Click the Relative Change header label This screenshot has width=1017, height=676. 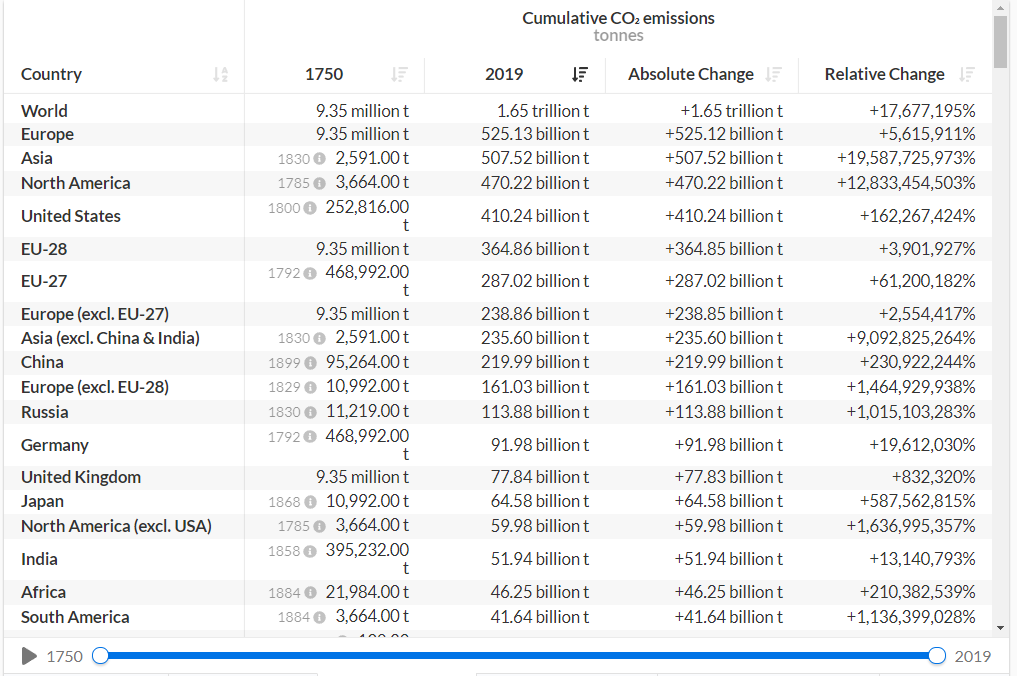(x=885, y=75)
